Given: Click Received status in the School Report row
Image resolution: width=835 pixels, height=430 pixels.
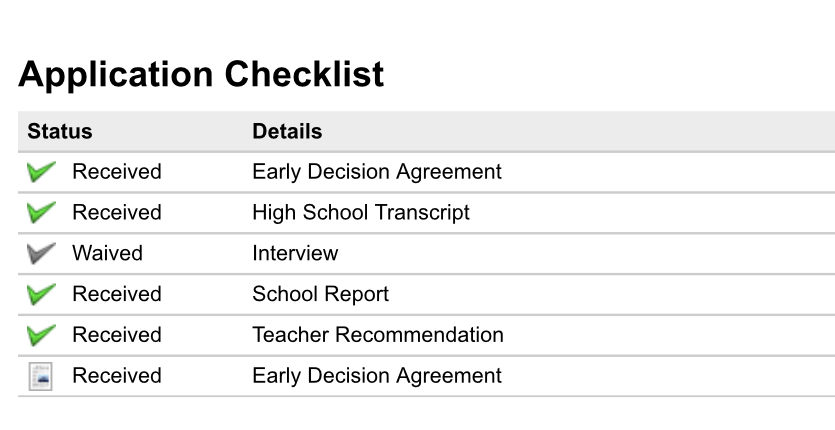Looking at the screenshot, I should tap(117, 294).
